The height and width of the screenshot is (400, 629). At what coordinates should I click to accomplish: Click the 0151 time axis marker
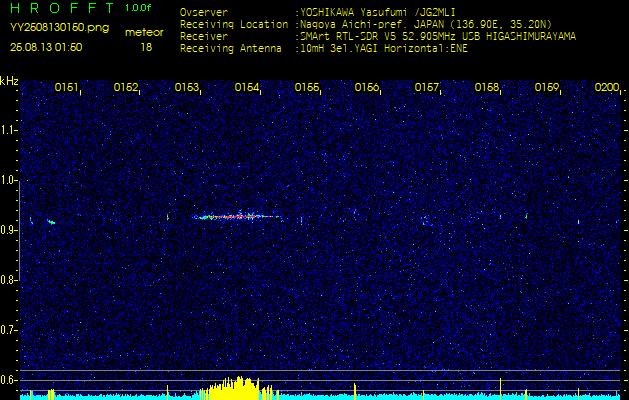pos(66,87)
